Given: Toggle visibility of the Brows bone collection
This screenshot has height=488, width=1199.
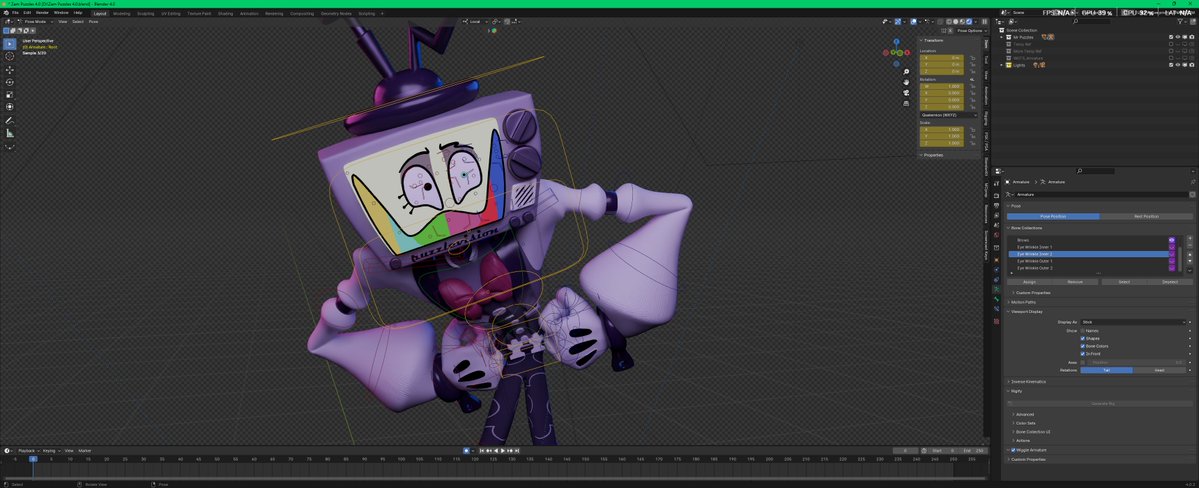Looking at the screenshot, I should pos(1171,240).
